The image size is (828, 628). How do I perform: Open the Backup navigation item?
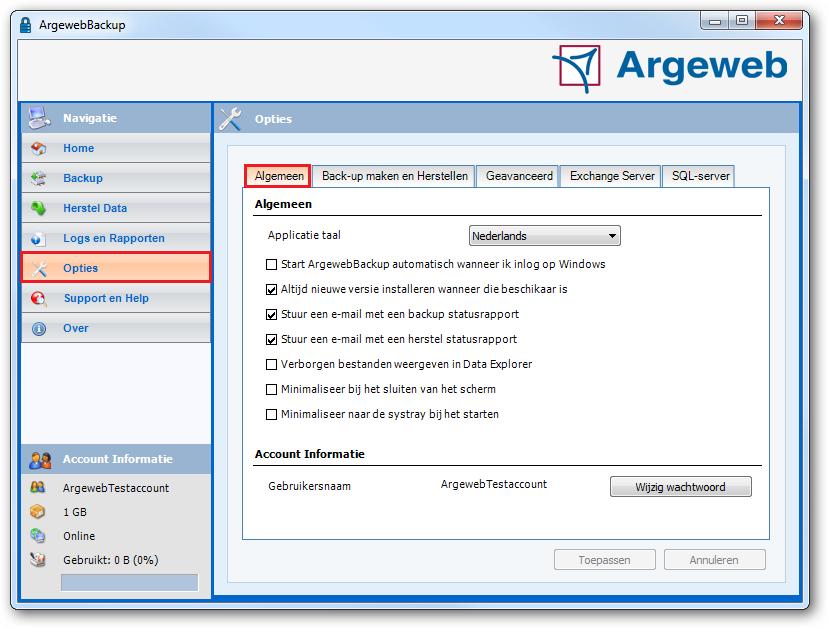(116, 179)
